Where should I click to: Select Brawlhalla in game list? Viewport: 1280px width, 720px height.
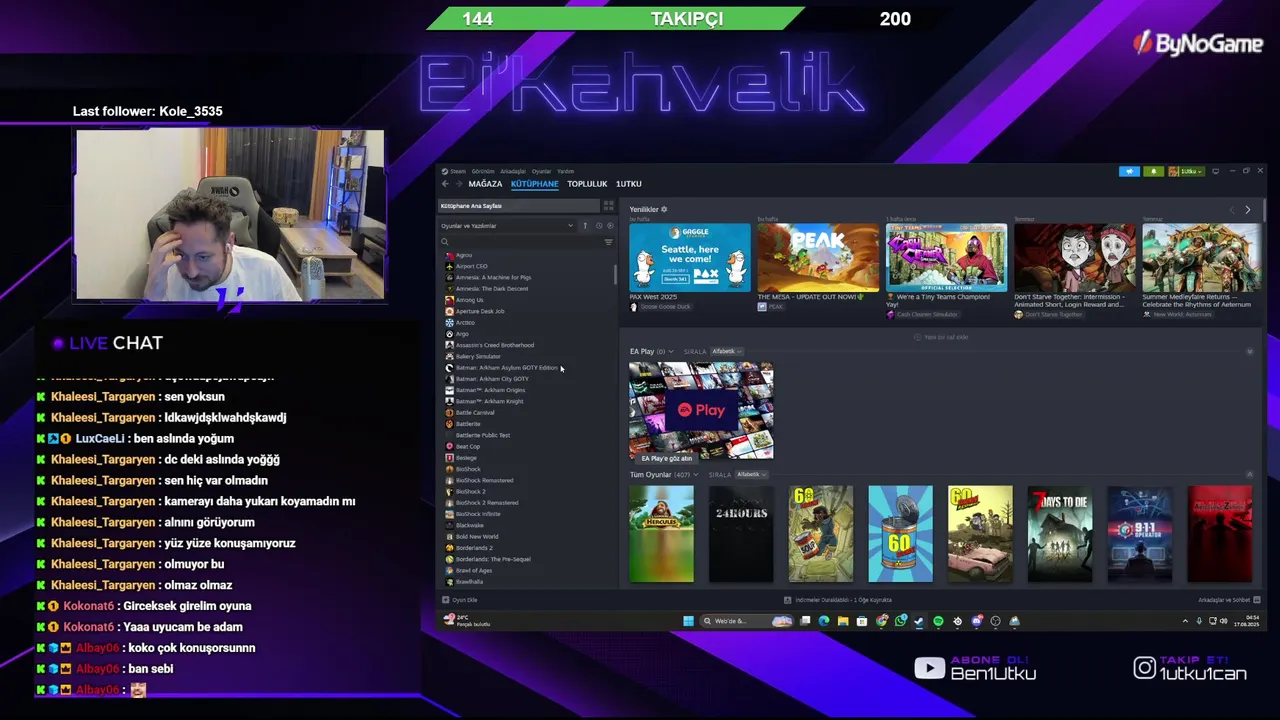click(x=469, y=582)
